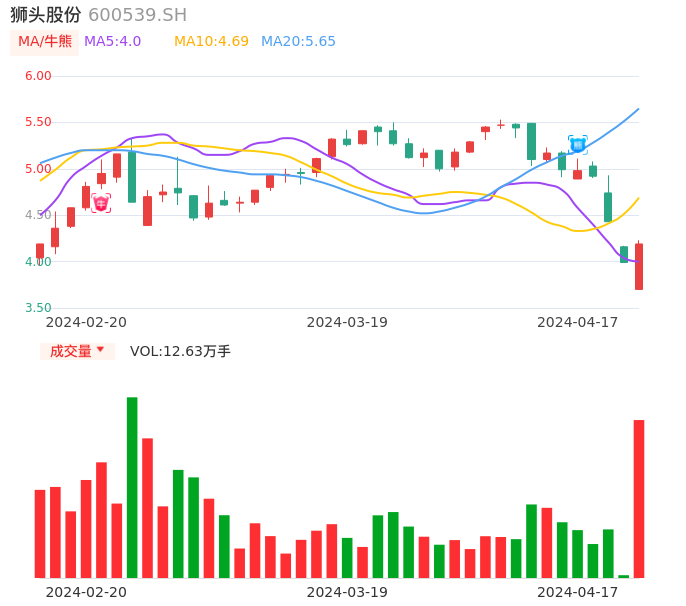The image size is (686, 606).
Task: Click the final red candlestick at far right
Action: click(639, 266)
